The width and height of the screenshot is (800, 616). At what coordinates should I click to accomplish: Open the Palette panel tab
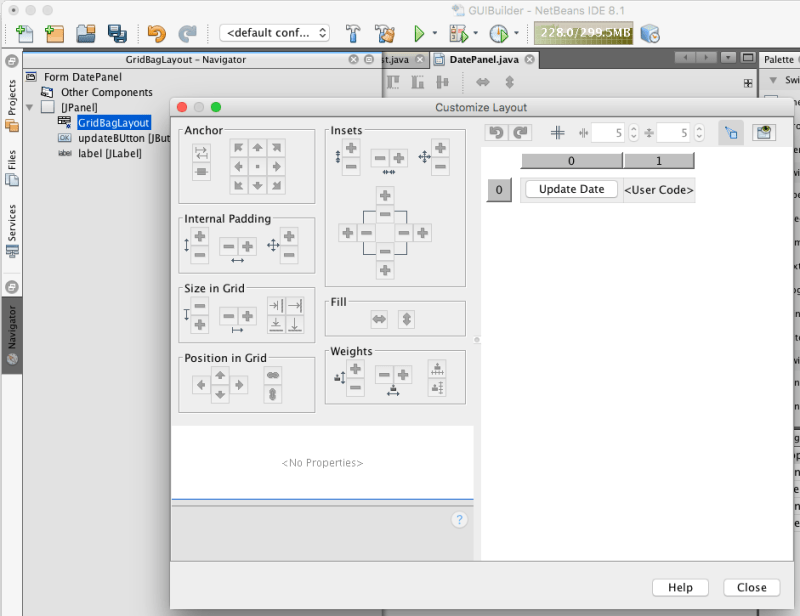[779, 59]
